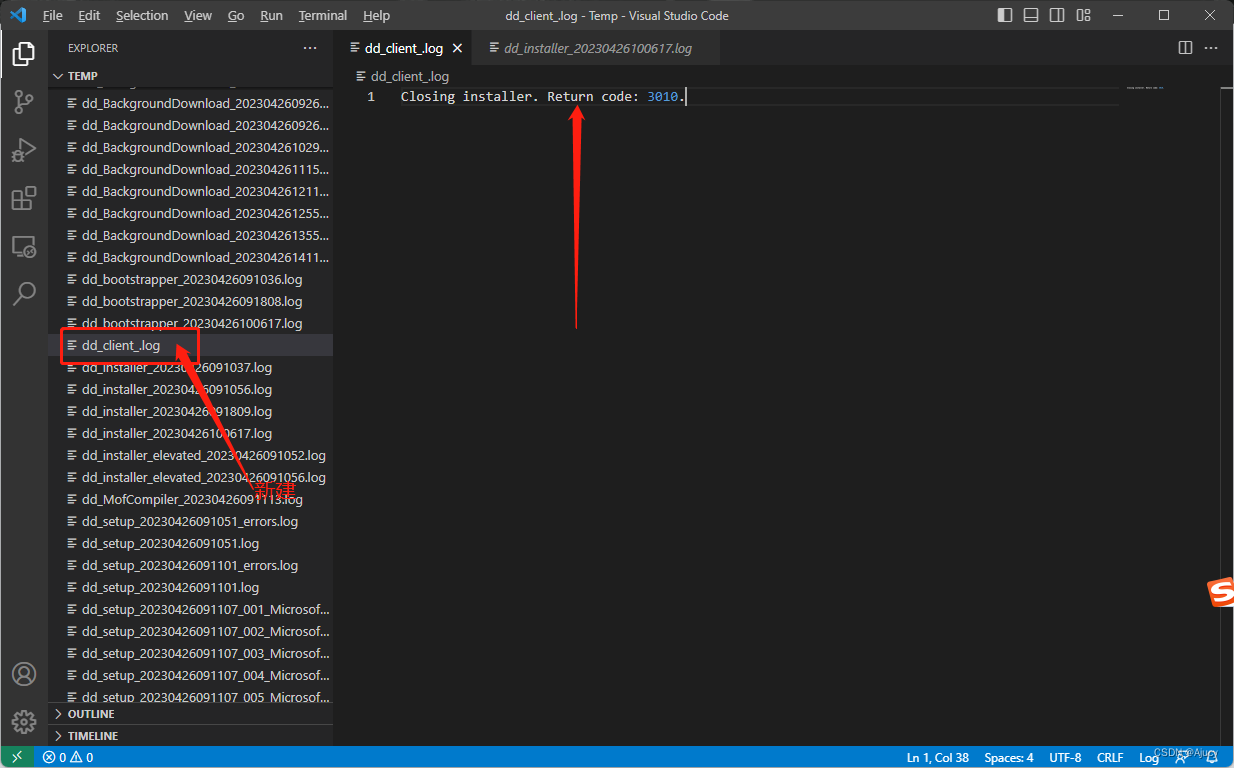Toggle the panel layout control

(x=1031, y=15)
